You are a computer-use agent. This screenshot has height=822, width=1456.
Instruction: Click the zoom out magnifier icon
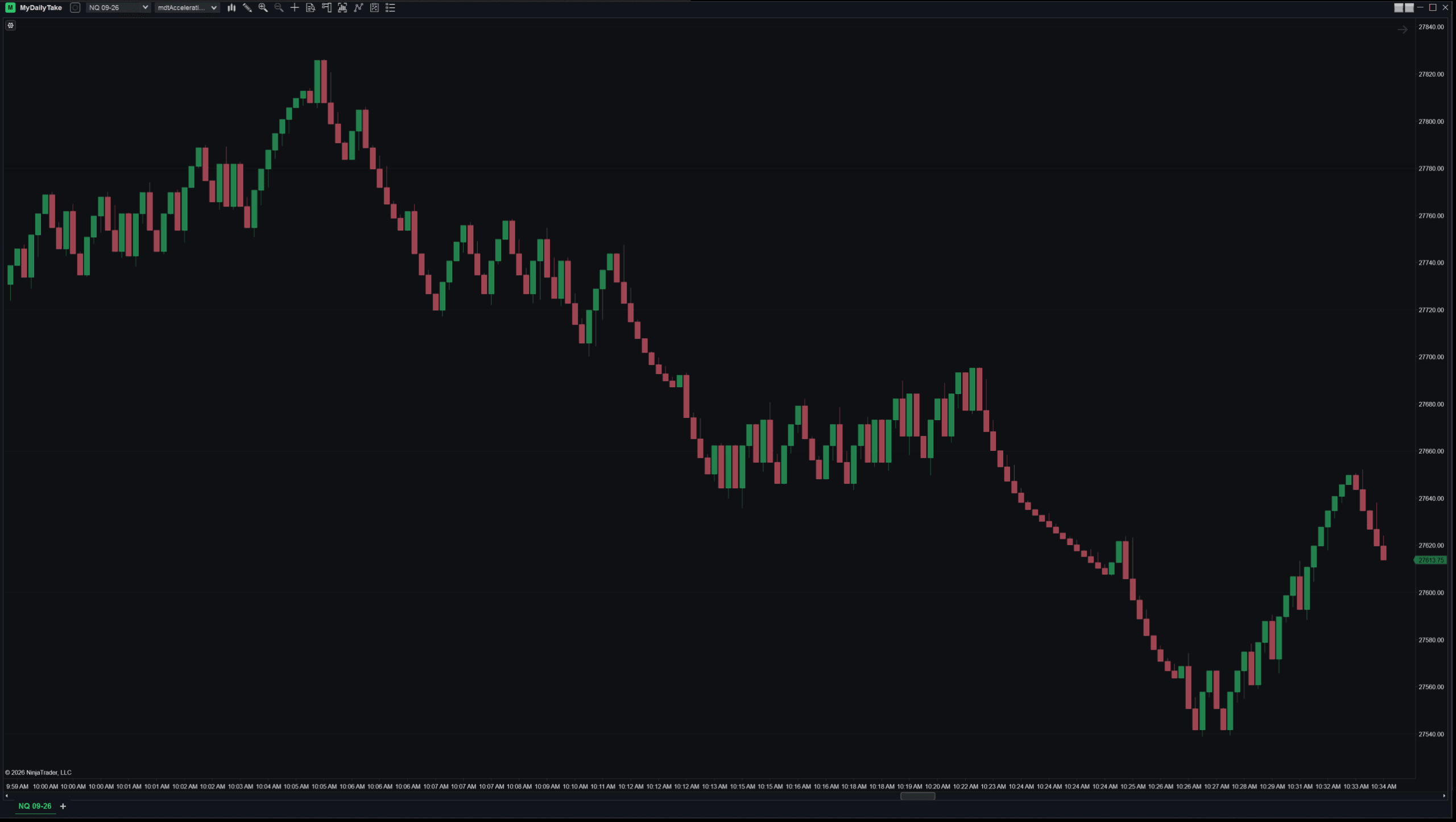click(279, 7)
